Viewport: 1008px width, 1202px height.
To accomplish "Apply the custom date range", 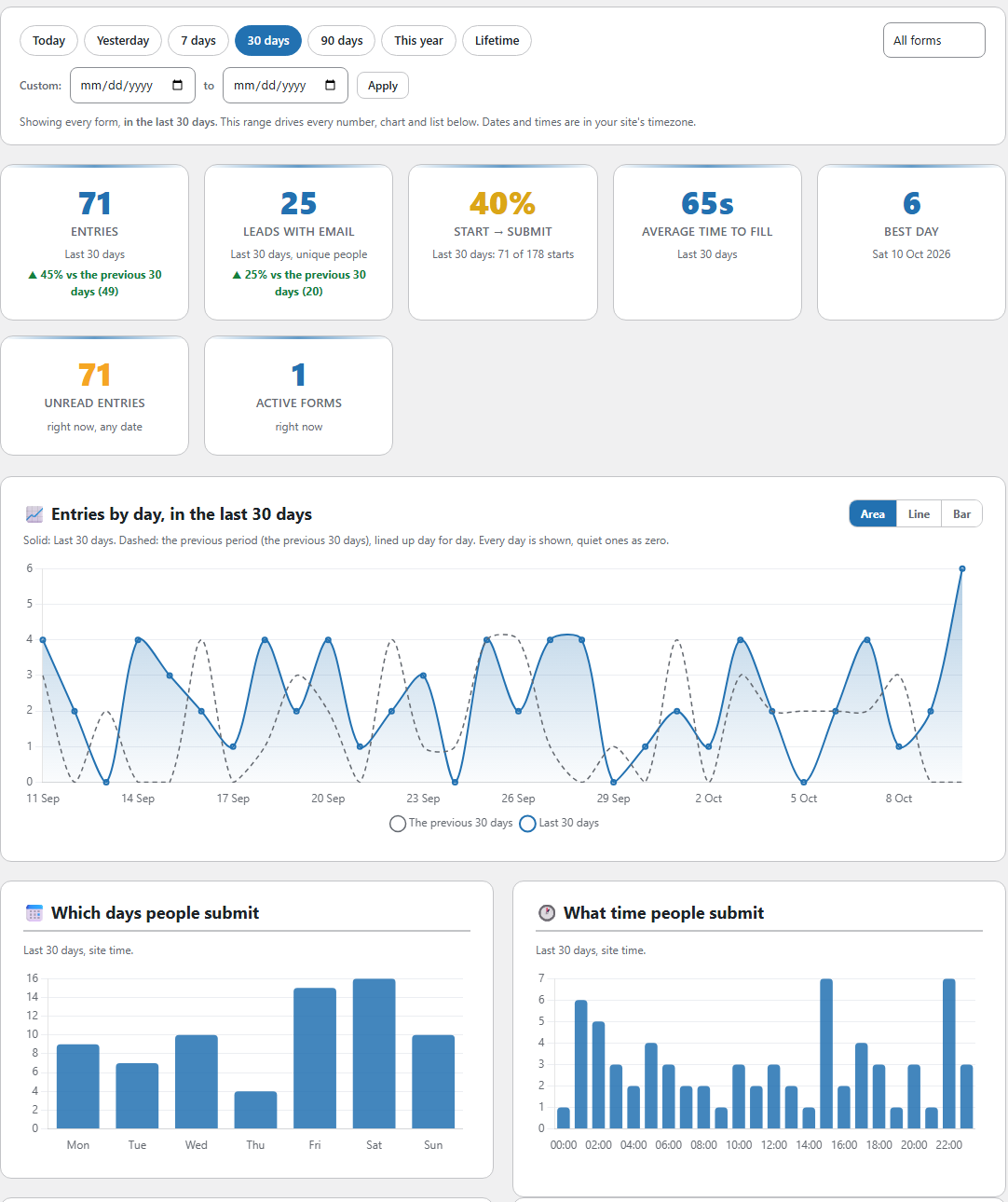I will point(383,86).
